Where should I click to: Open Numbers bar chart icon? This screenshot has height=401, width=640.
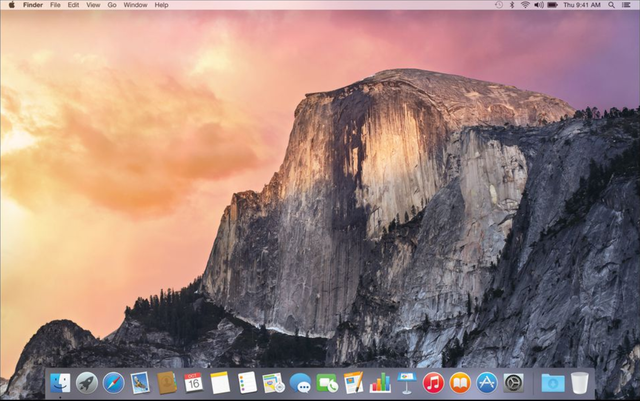pos(380,383)
